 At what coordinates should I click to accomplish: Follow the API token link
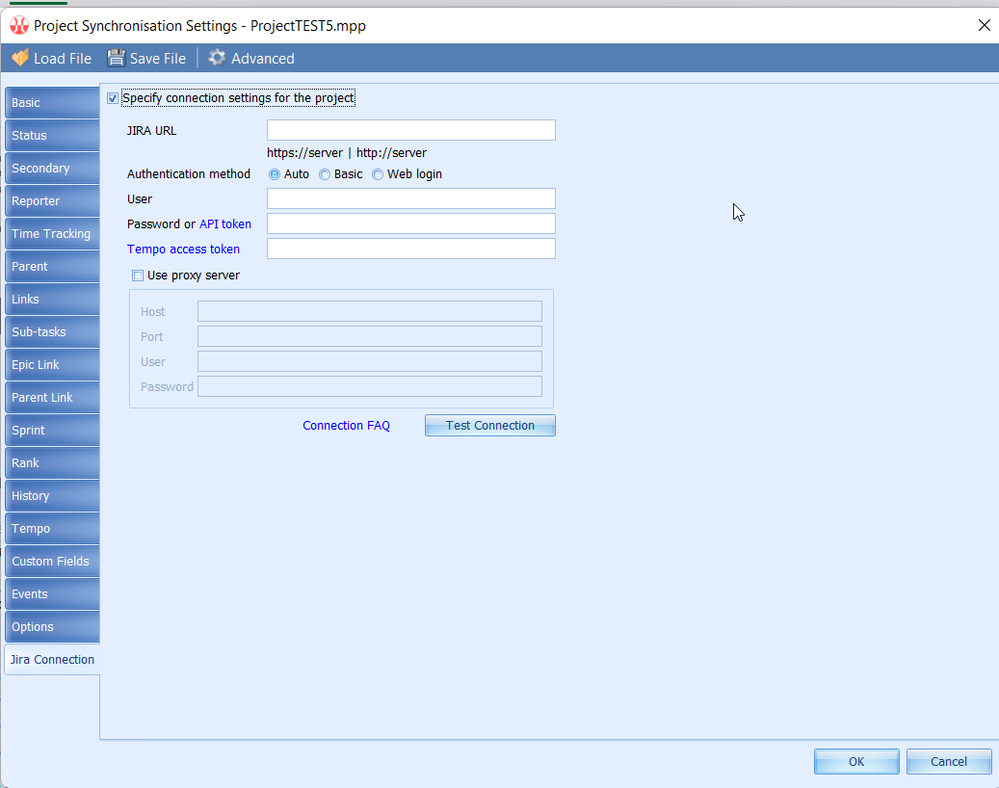point(226,224)
